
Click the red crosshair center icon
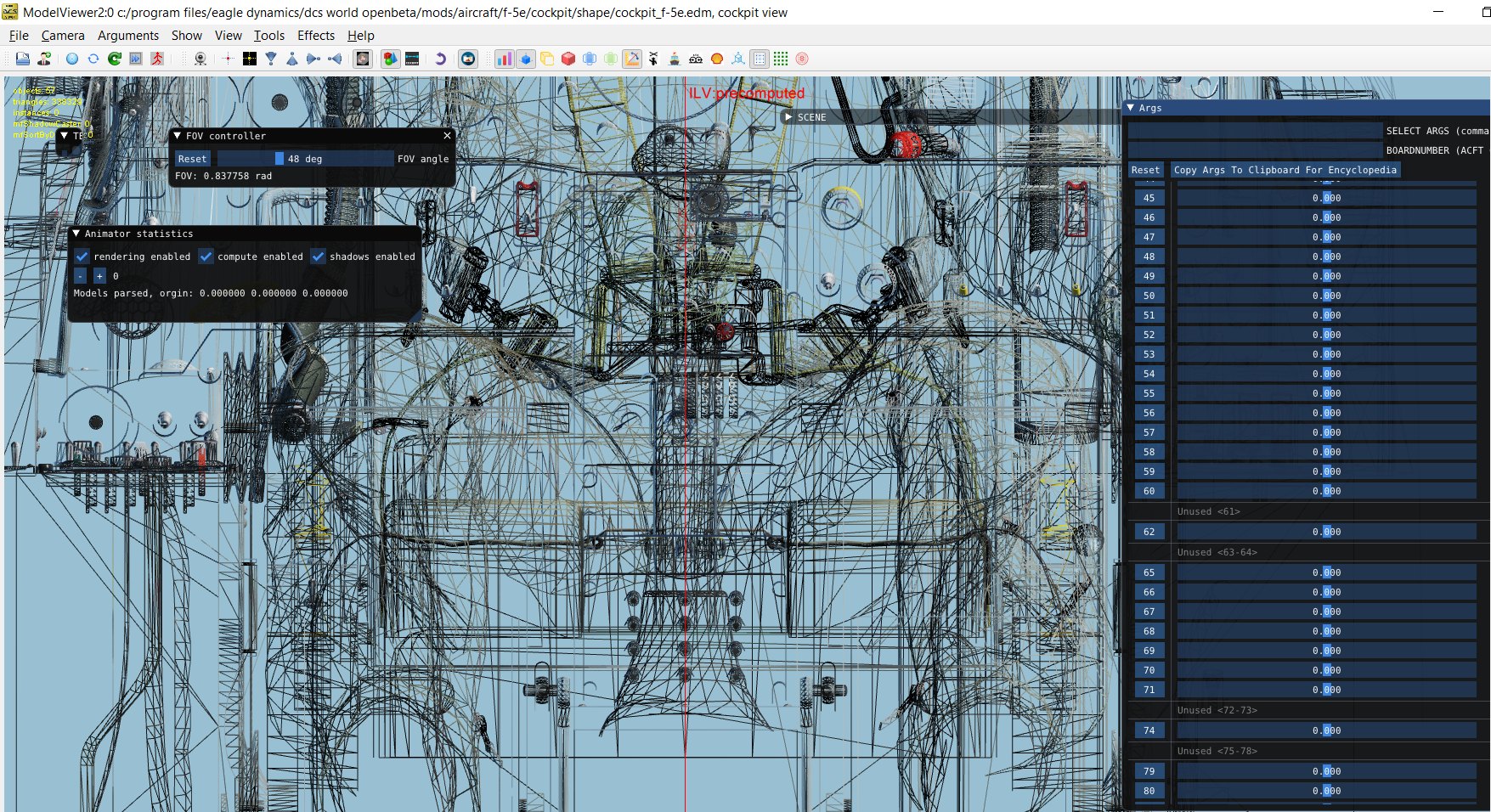point(228,59)
